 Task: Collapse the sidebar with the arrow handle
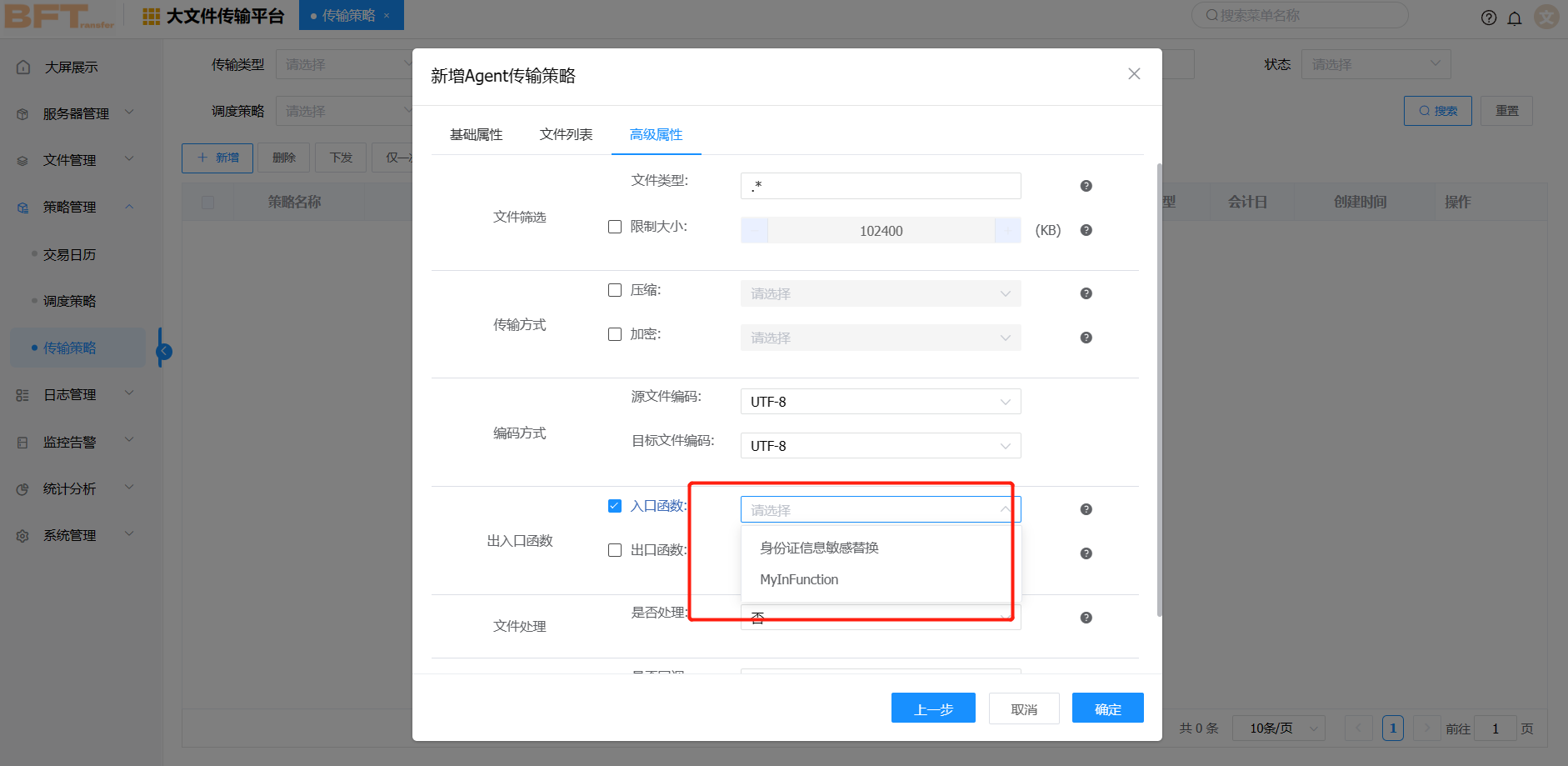tap(164, 351)
